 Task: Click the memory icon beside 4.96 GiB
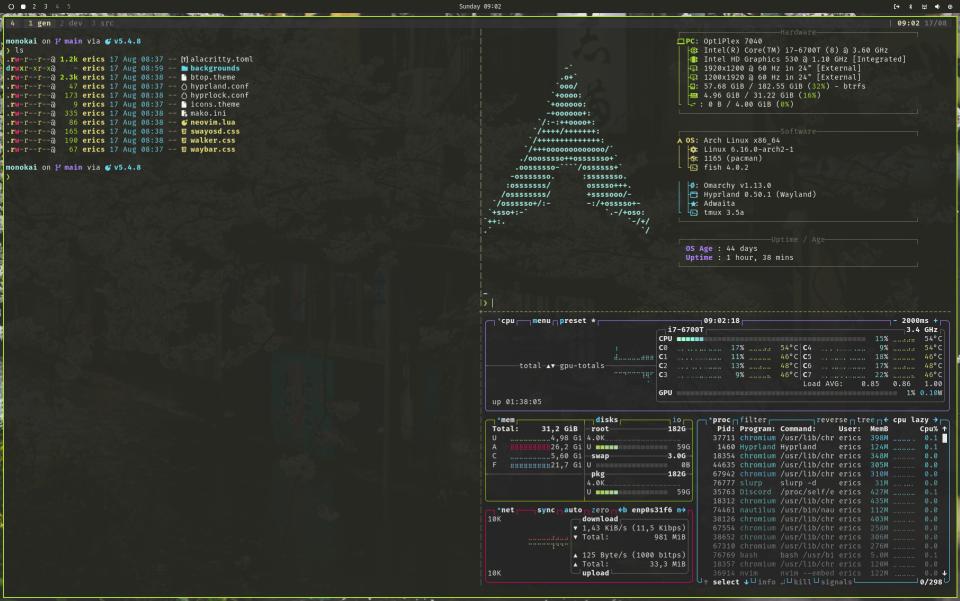(x=694, y=95)
